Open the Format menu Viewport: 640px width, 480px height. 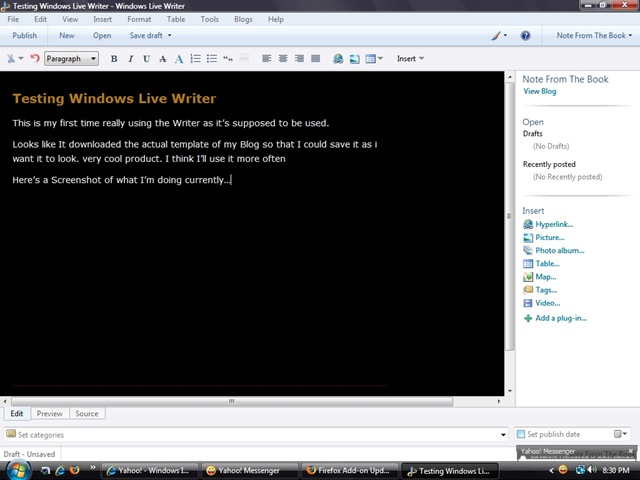139,19
